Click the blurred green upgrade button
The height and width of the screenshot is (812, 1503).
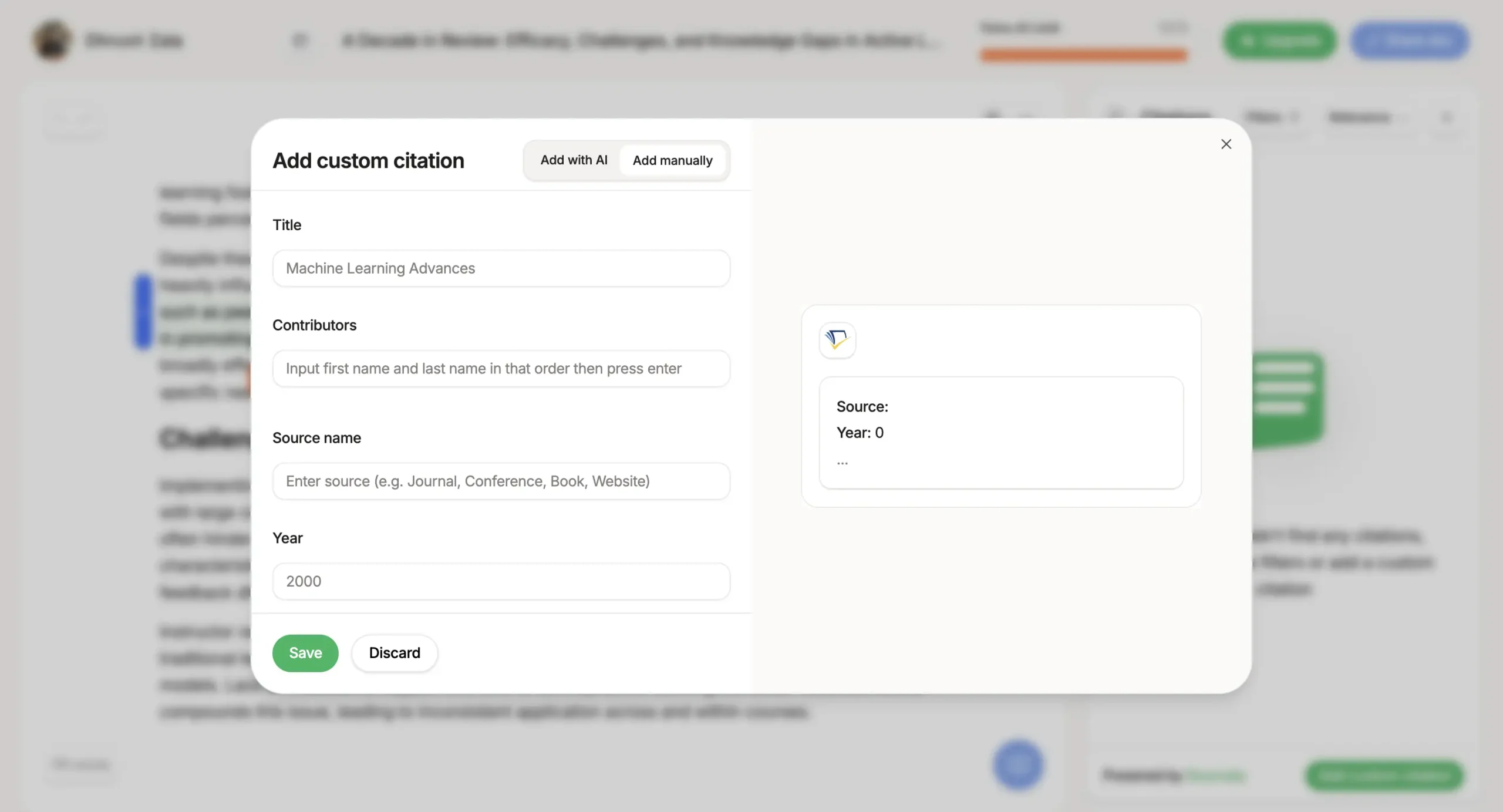click(x=1280, y=41)
